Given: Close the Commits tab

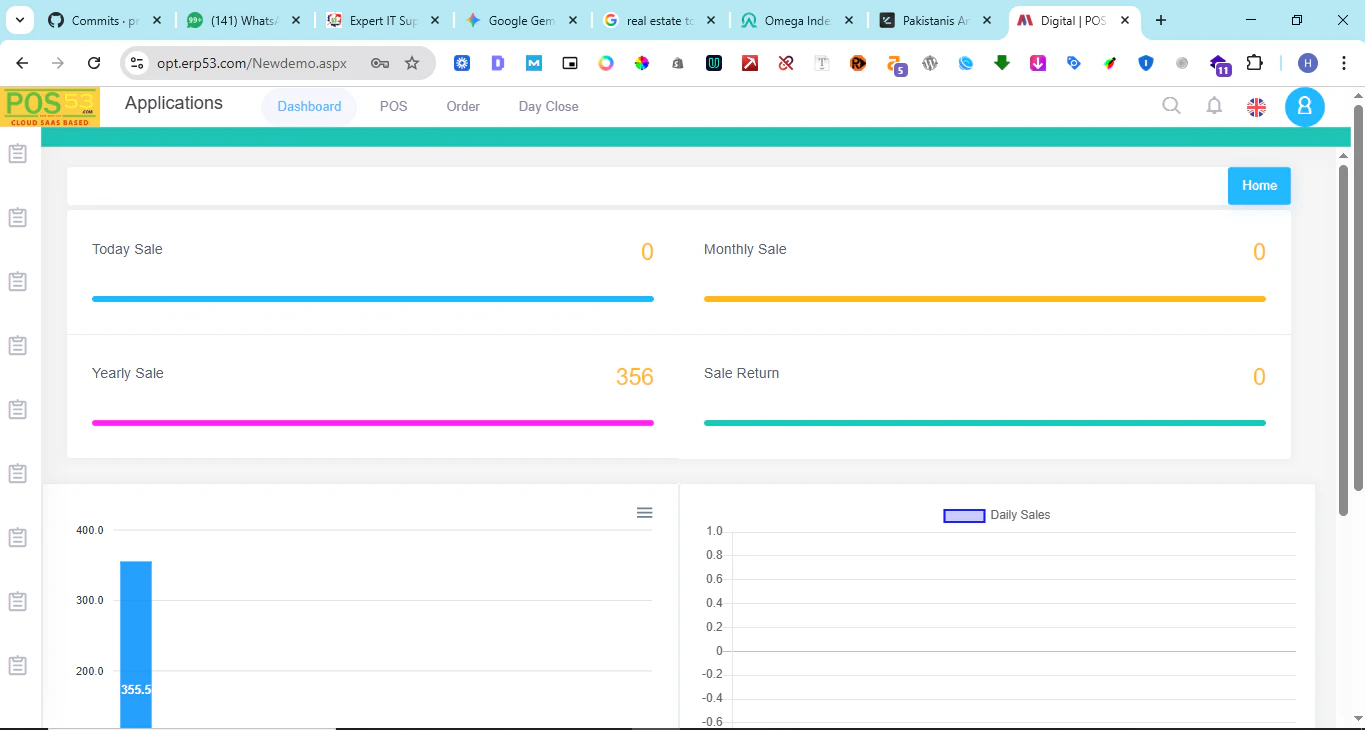Looking at the screenshot, I should click(157, 20).
